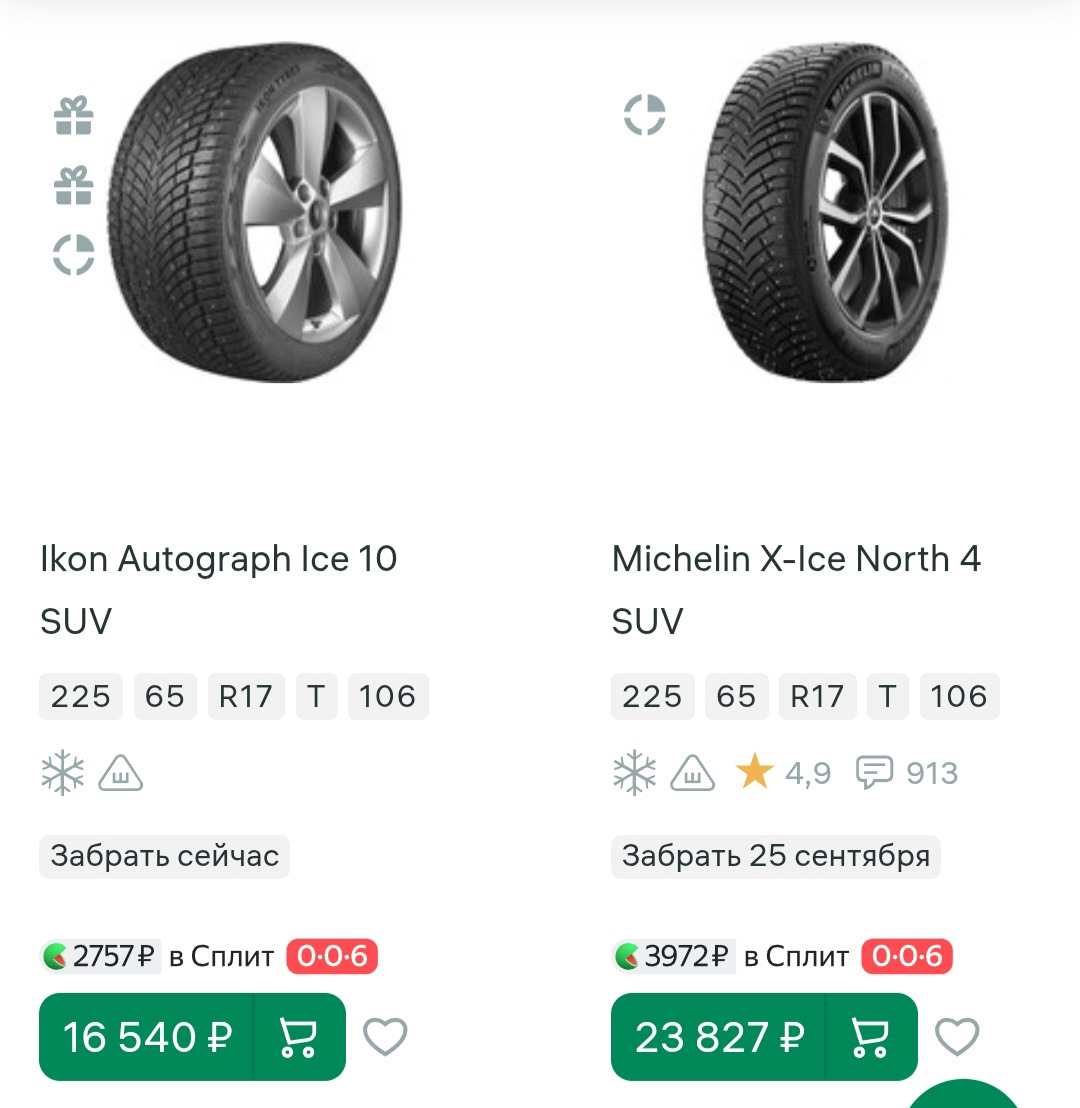Click the 23 827 ₽ price button
The width and height of the screenshot is (1080, 1108).
click(x=719, y=1037)
